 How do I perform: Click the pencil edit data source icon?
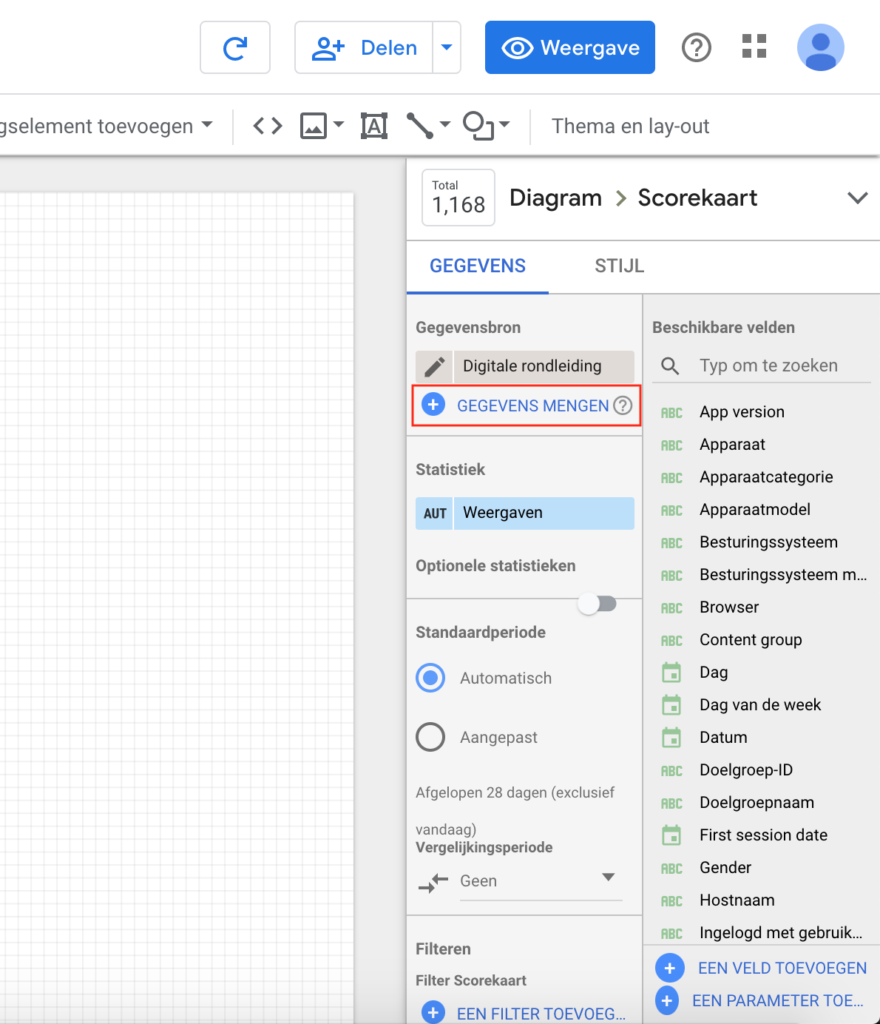[x=434, y=366]
